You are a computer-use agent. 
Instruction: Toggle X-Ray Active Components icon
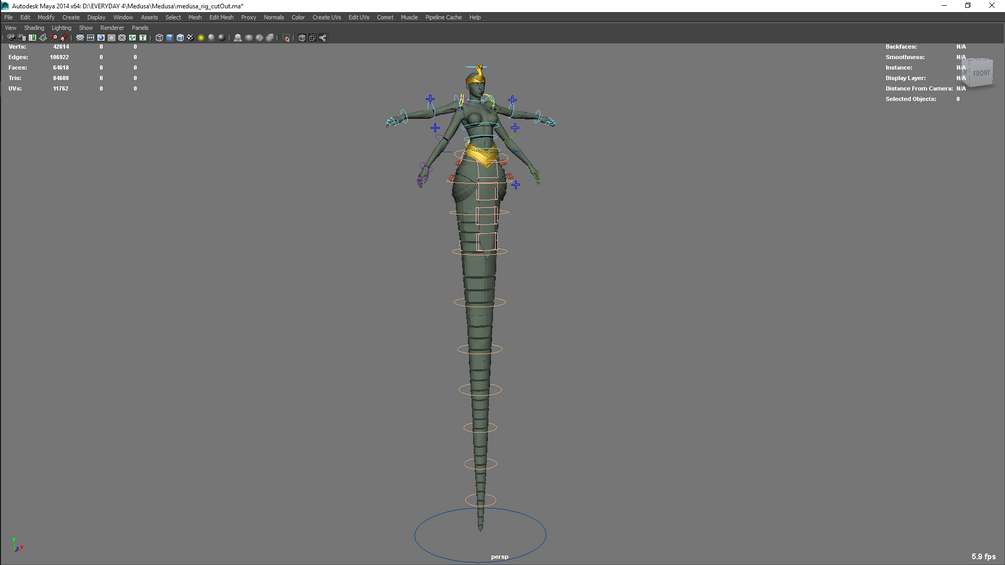click(x=311, y=38)
